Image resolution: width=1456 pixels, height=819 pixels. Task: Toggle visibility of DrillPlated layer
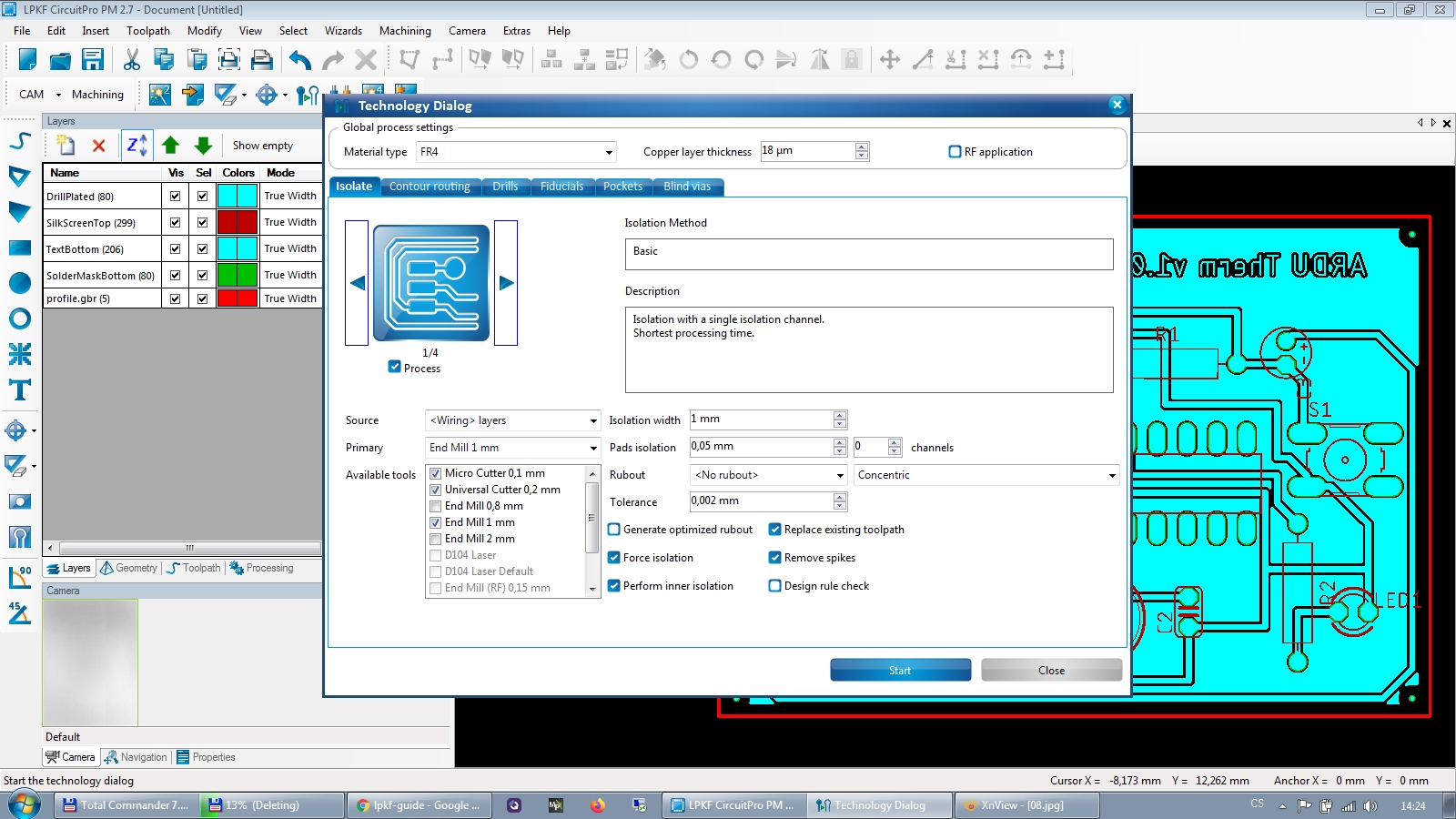[x=175, y=196]
